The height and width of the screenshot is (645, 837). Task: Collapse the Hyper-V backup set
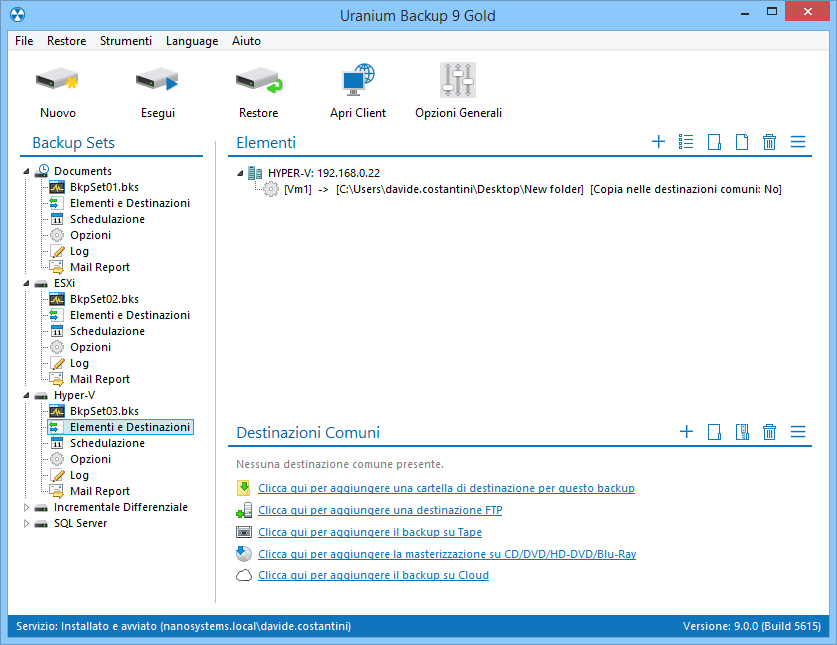pos(26,396)
